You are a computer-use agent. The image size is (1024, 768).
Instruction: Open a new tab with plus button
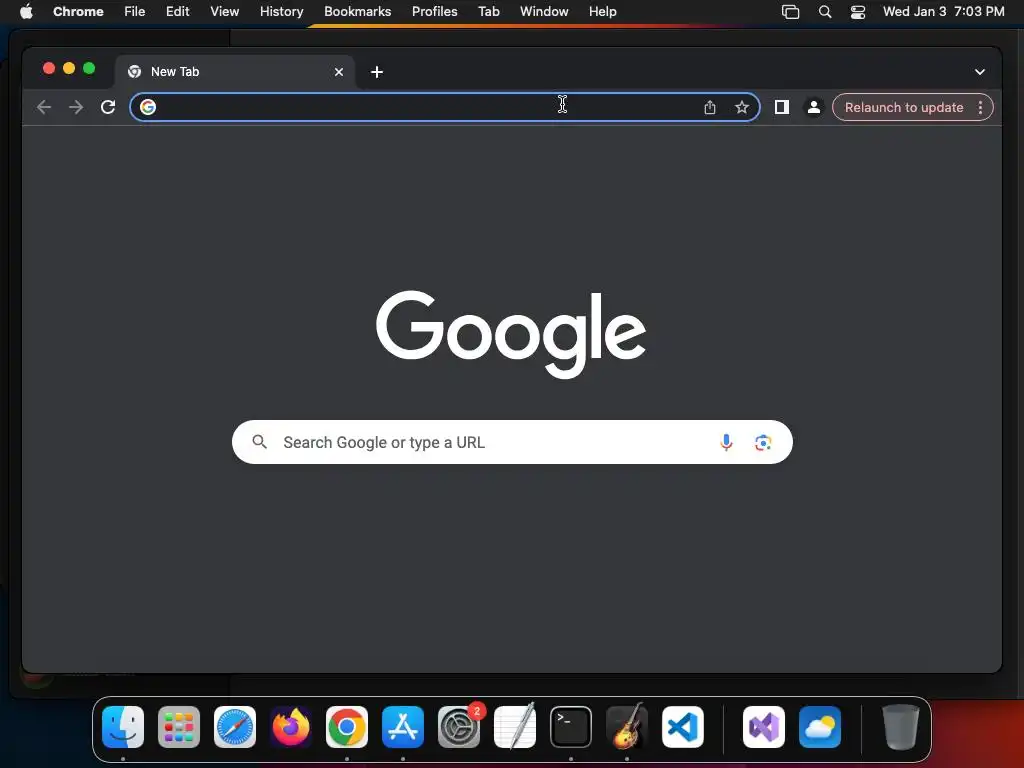(377, 72)
